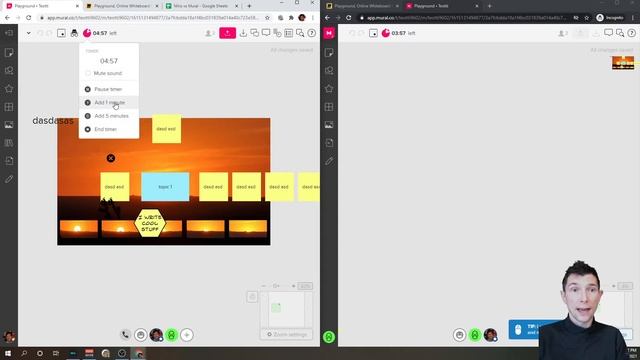
Task: Open the chat bubbles icon in left toolbar
Action: (x=255, y=33)
